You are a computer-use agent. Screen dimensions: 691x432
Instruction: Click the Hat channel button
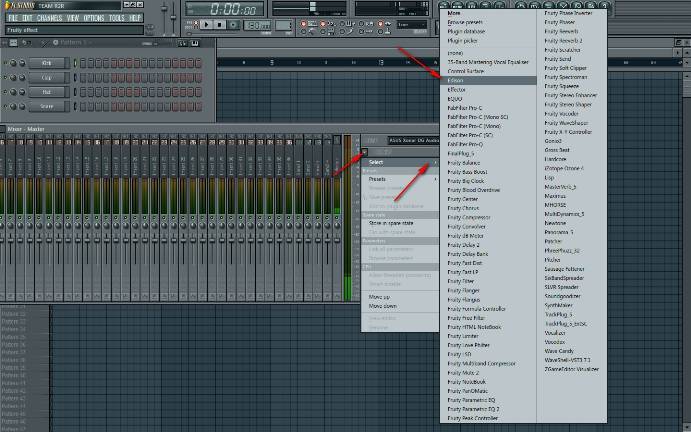48,92
